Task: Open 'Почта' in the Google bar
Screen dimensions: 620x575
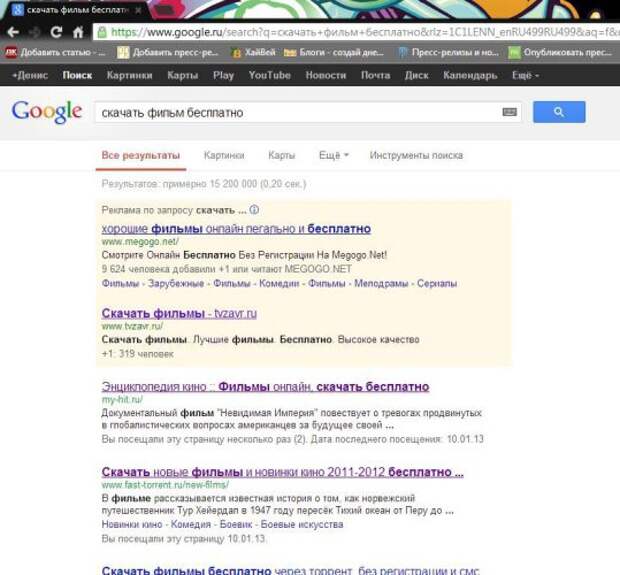Action: pos(376,75)
